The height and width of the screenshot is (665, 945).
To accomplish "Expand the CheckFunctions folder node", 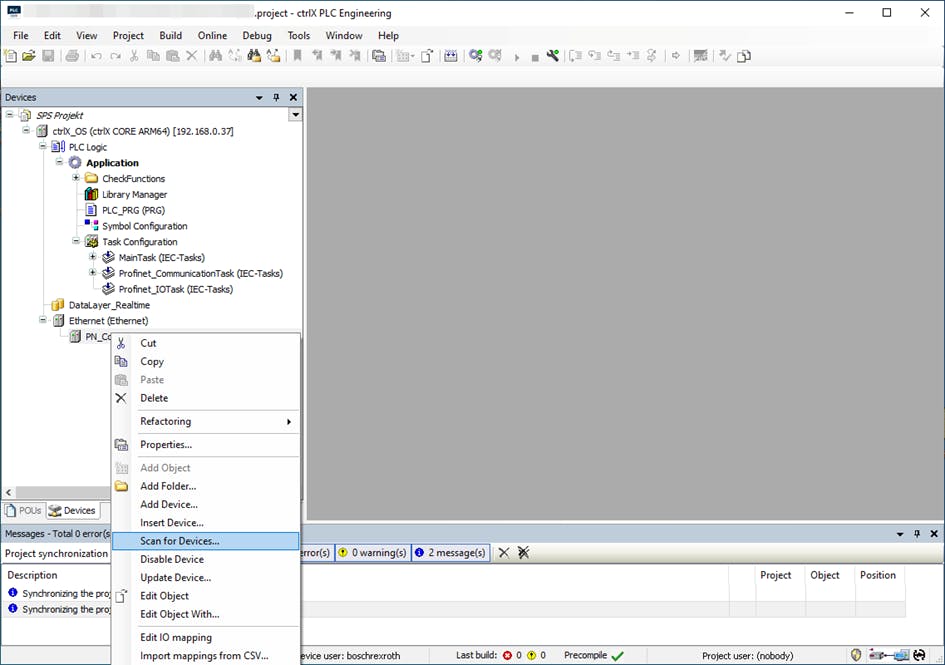I will tap(76, 179).
